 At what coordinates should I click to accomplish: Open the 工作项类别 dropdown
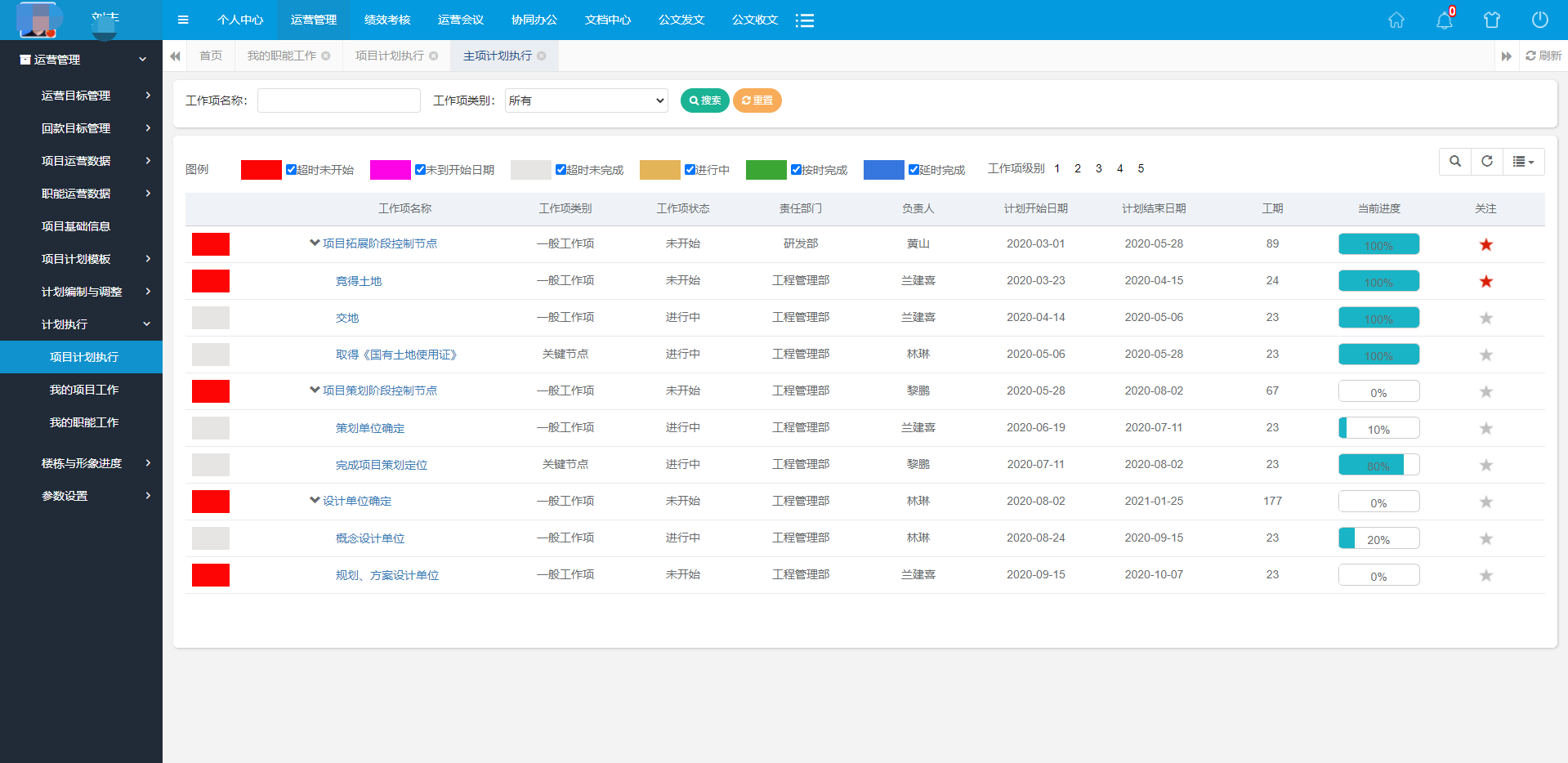586,100
